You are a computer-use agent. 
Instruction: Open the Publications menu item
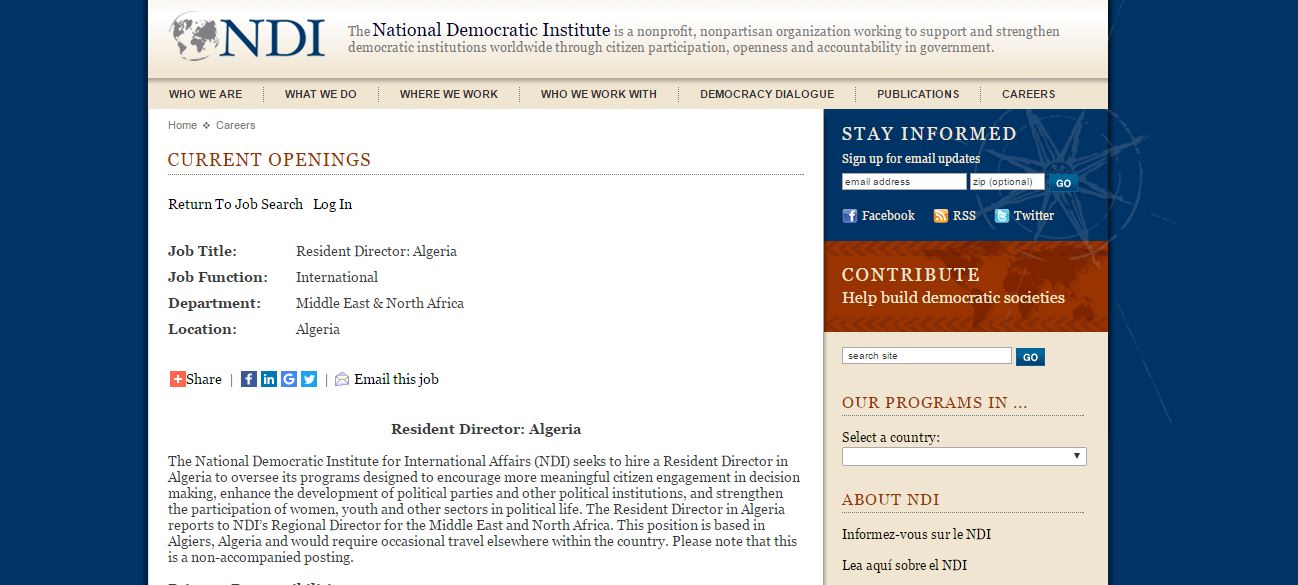[x=917, y=94]
